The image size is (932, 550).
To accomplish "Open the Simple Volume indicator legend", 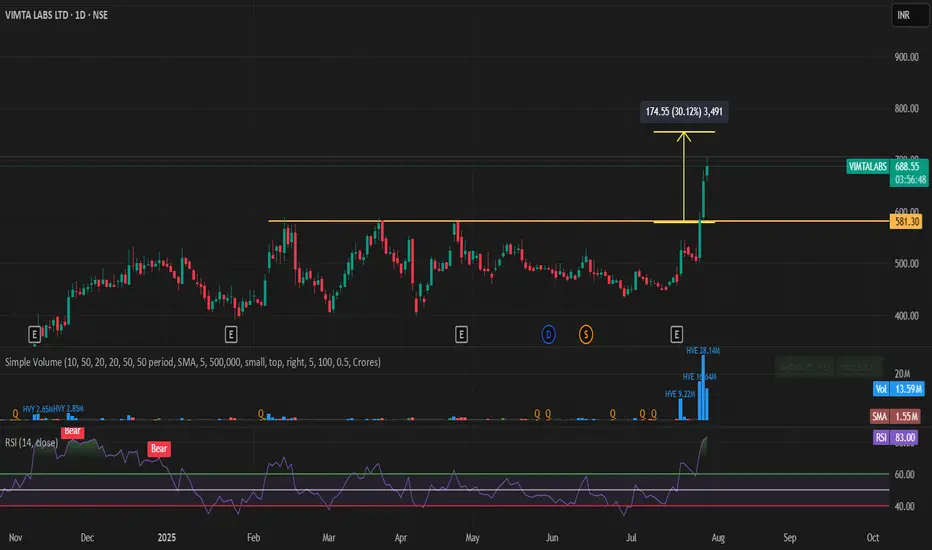I will pyautogui.click(x=193, y=362).
